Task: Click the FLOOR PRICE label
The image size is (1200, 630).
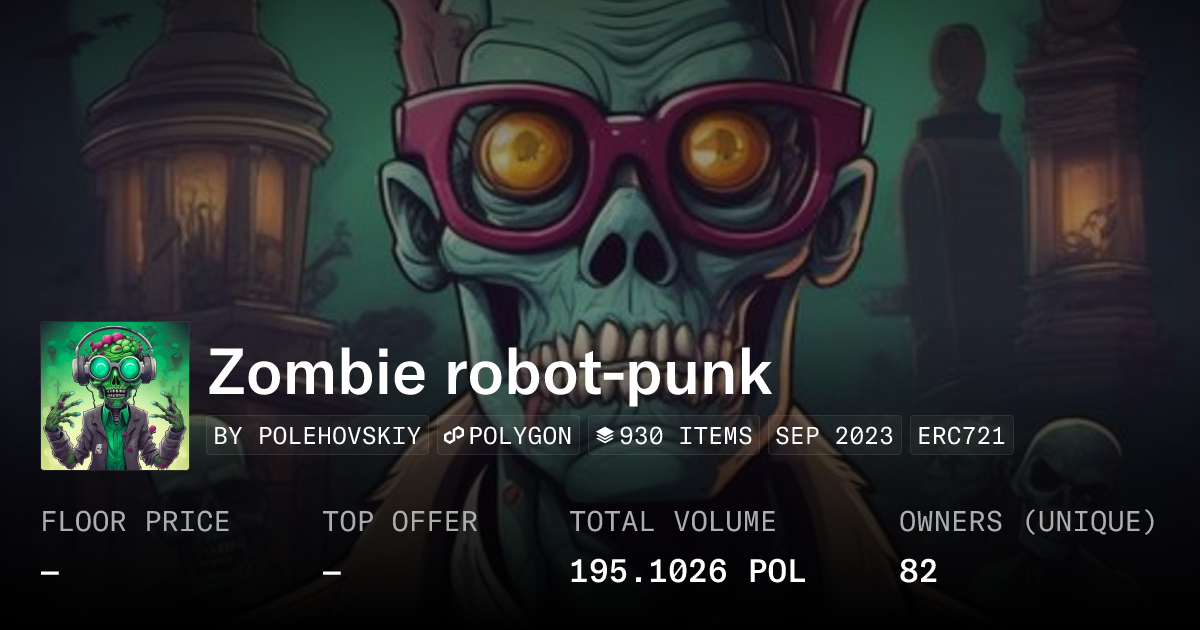Action: pos(135,522)
